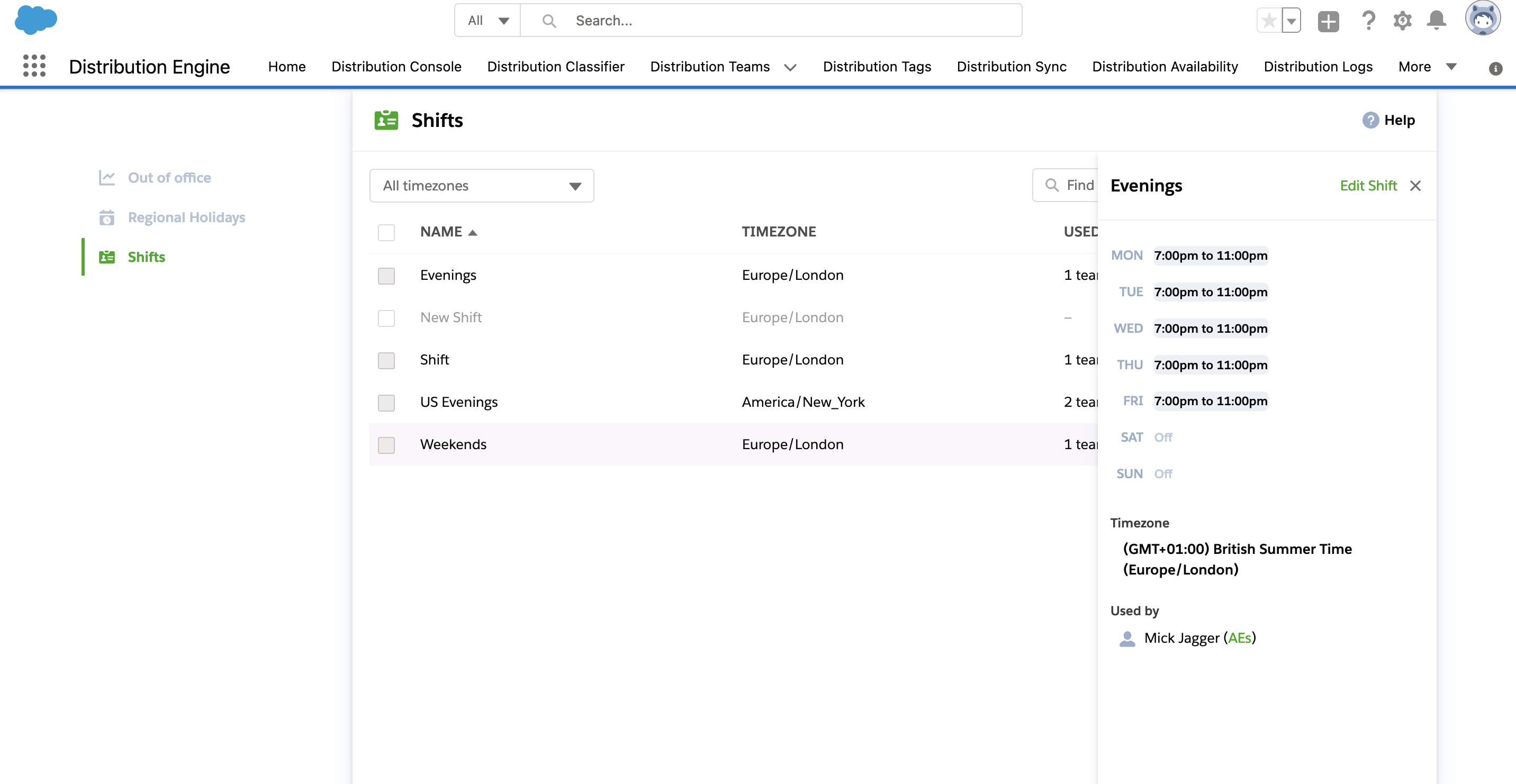
Task: Click the NAME column sort arrow
Action: pyautogui.click(x=472, y=233)
